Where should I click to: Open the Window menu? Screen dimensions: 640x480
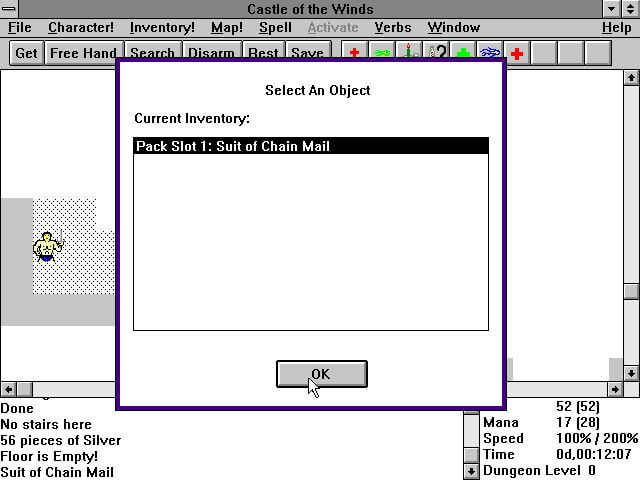453,27
